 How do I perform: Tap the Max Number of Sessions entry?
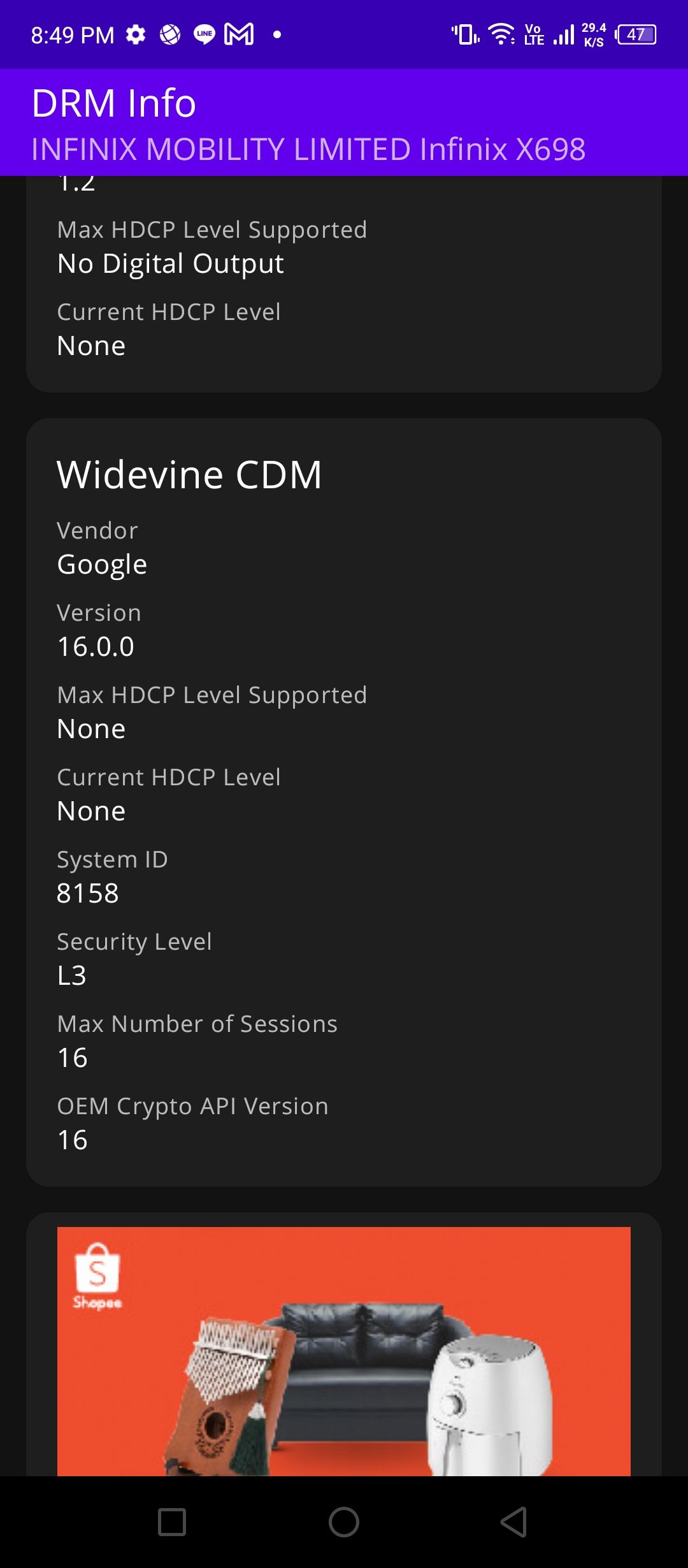click(x=197, y=1040)
